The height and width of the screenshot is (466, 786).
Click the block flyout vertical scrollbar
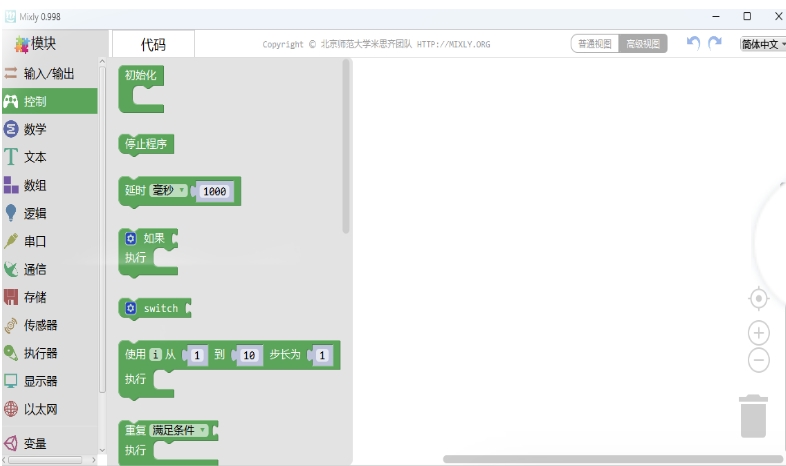pyautogui.click(x=345, y=146)
